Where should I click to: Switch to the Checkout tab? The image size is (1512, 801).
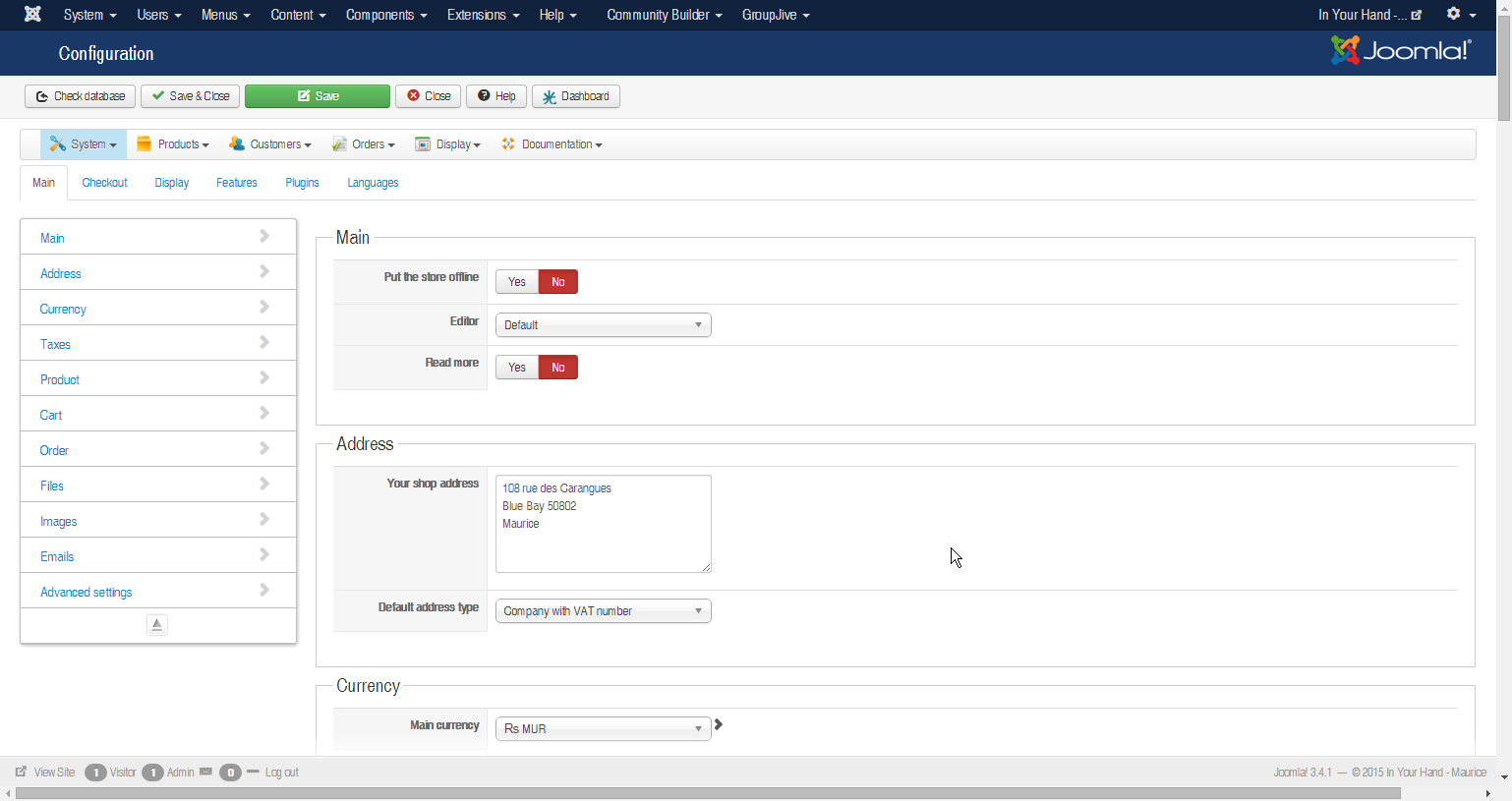(x=105, y=183)
